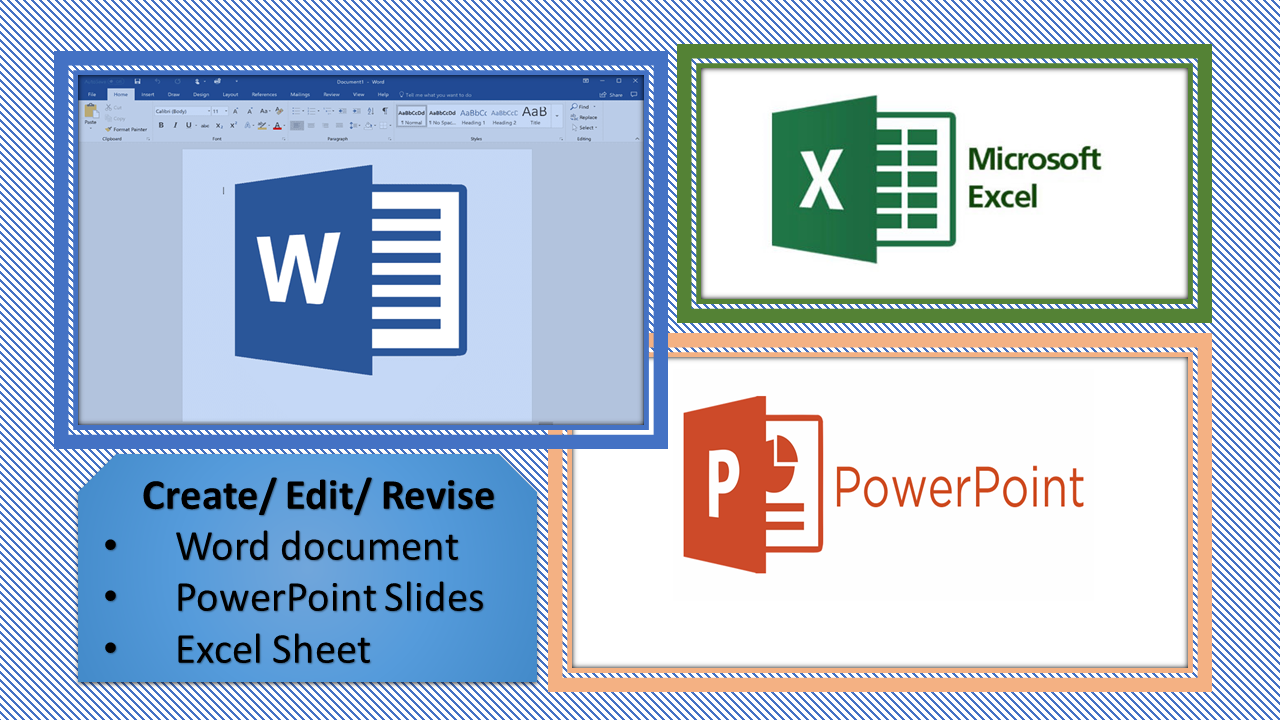Toggle Bold formatting
Viewport: 1280px width, 720px height.
coord(161,126)
